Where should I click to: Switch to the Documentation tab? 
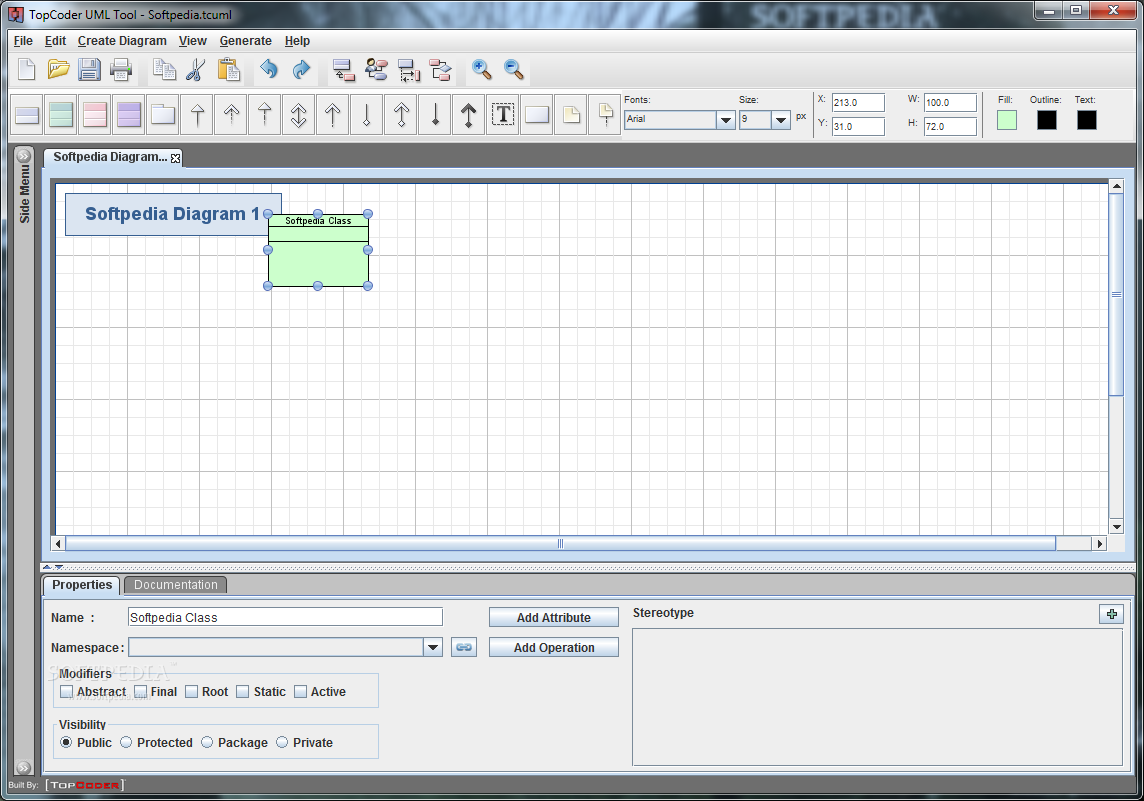coord(176,584)
